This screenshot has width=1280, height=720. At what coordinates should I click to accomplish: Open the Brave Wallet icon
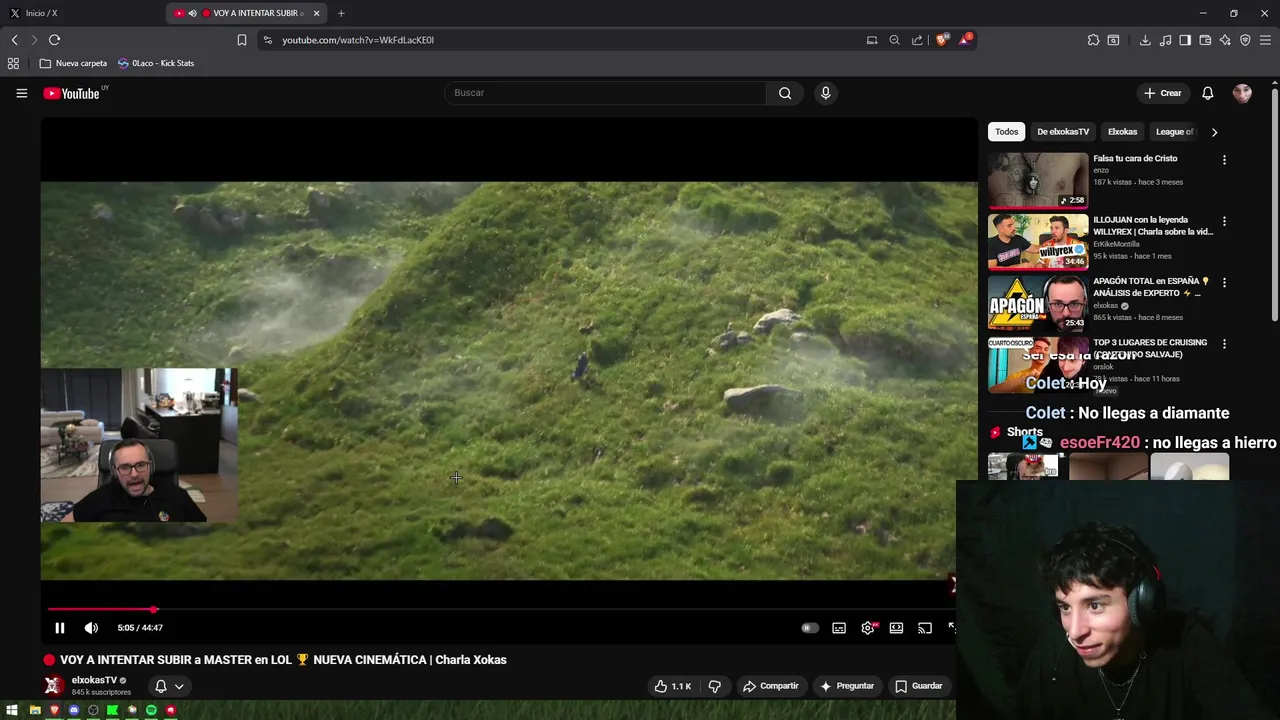pyautogui.click(x=1205, y=40)
